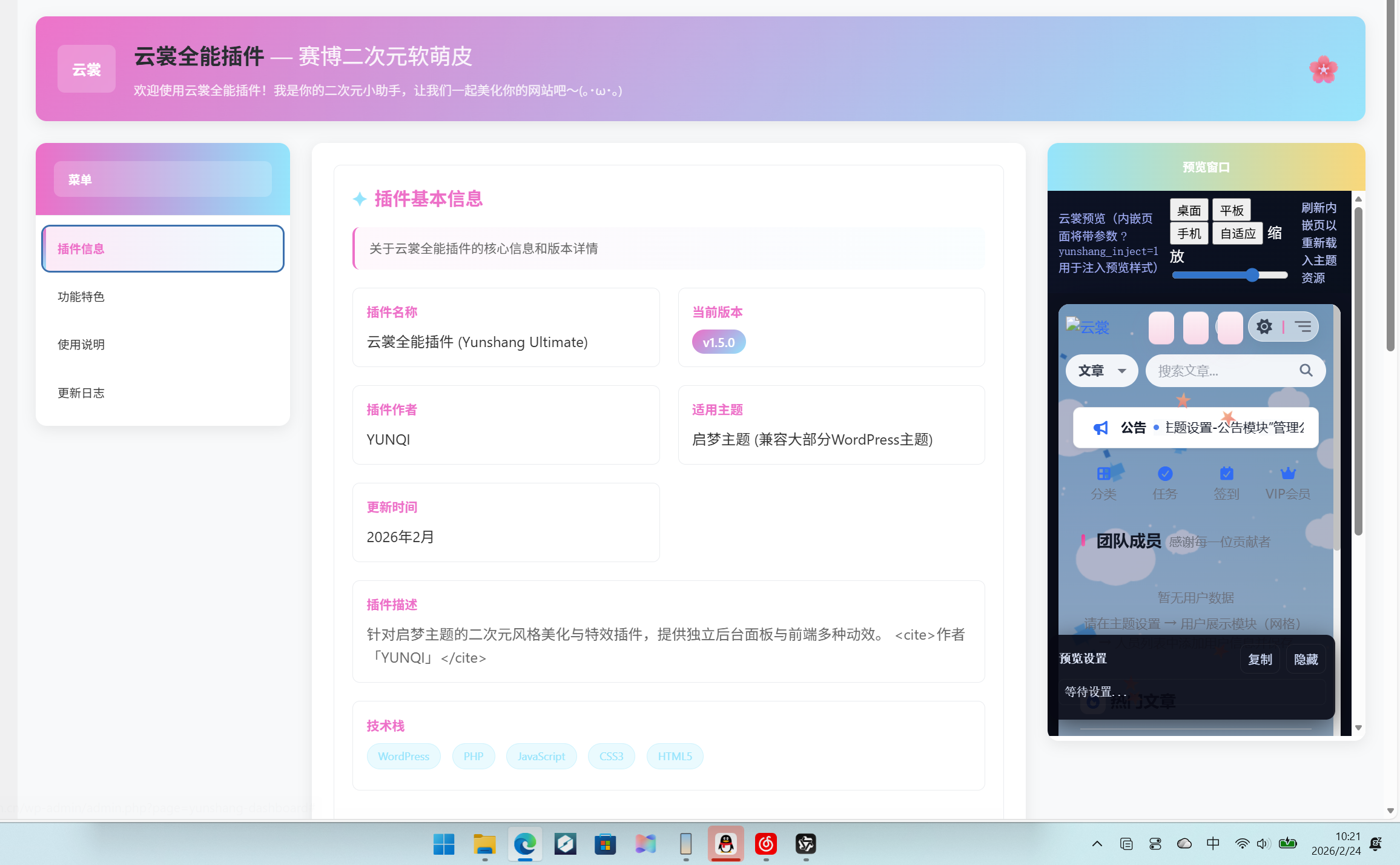Click the CSS3 tech tag
The width and height of the screenshot is (1400, 865).
pyautogui.click(x=611, y=757)
